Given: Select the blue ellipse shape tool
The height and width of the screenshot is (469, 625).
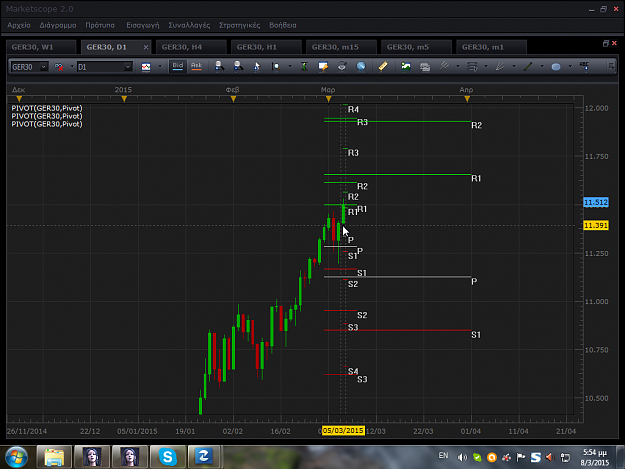Looking at the screenshot, I should [556, 67].
